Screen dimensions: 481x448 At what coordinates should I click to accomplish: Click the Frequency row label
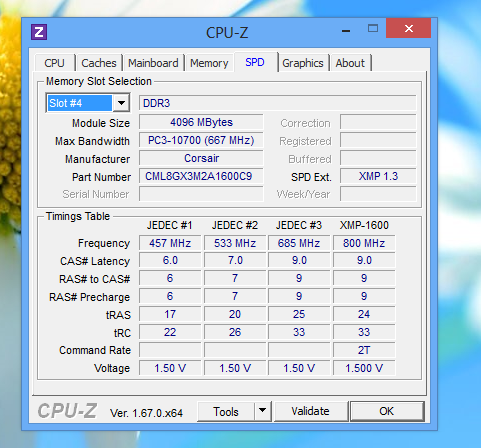(x=104, y=243)
